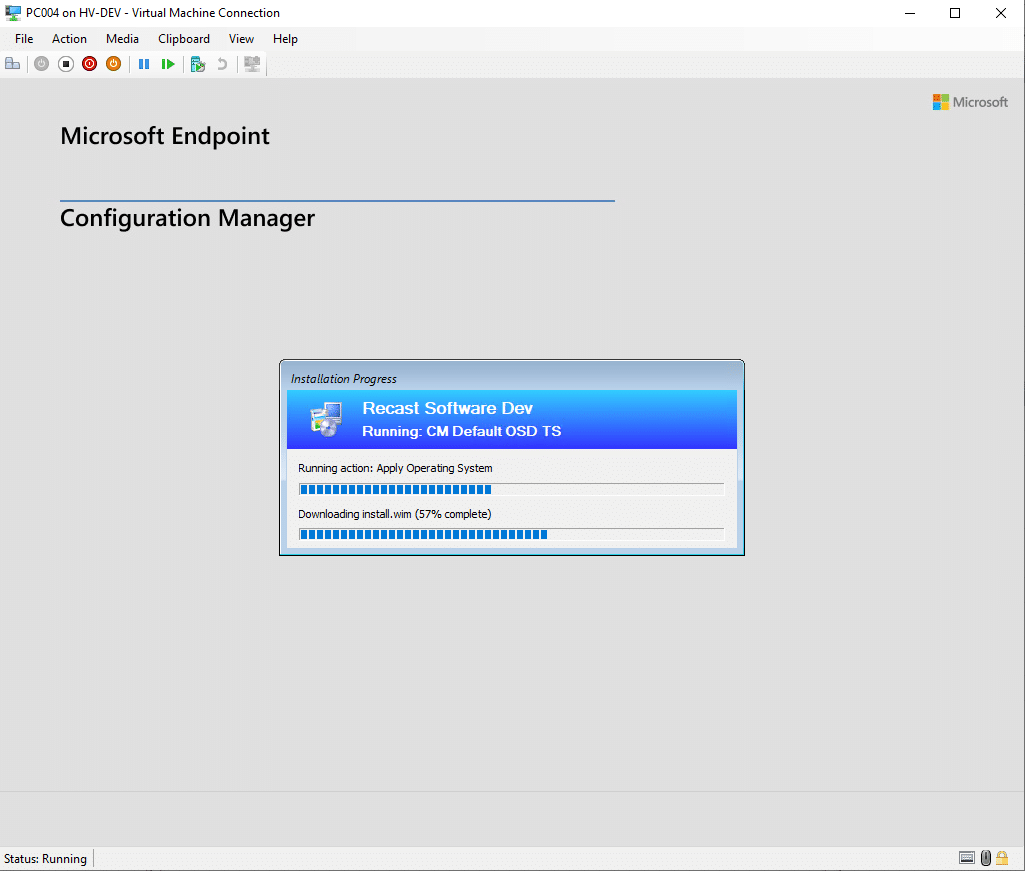Pause the running virtual machine
This screenshot has width=1025, height=871.
point(143,63)
